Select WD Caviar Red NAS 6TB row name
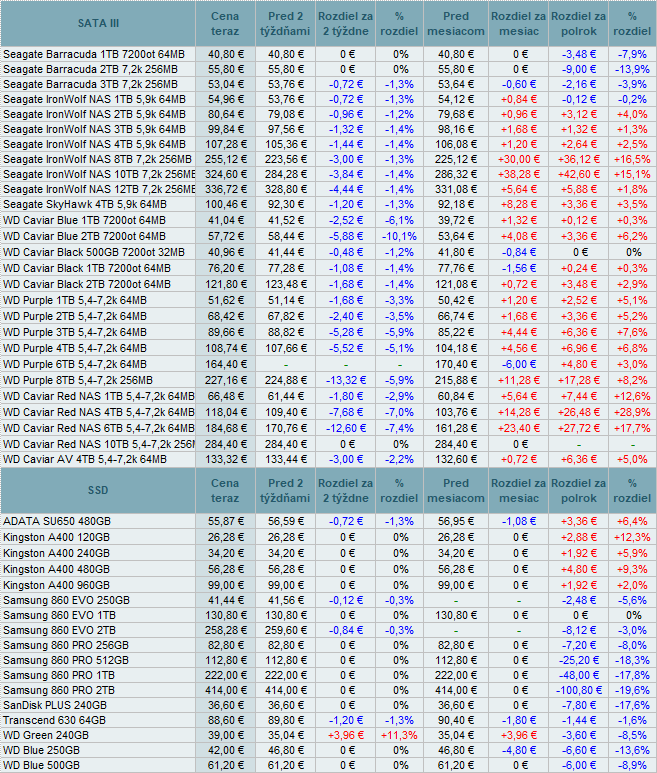Viewport: 657px width, 773px height. point(99,428)
